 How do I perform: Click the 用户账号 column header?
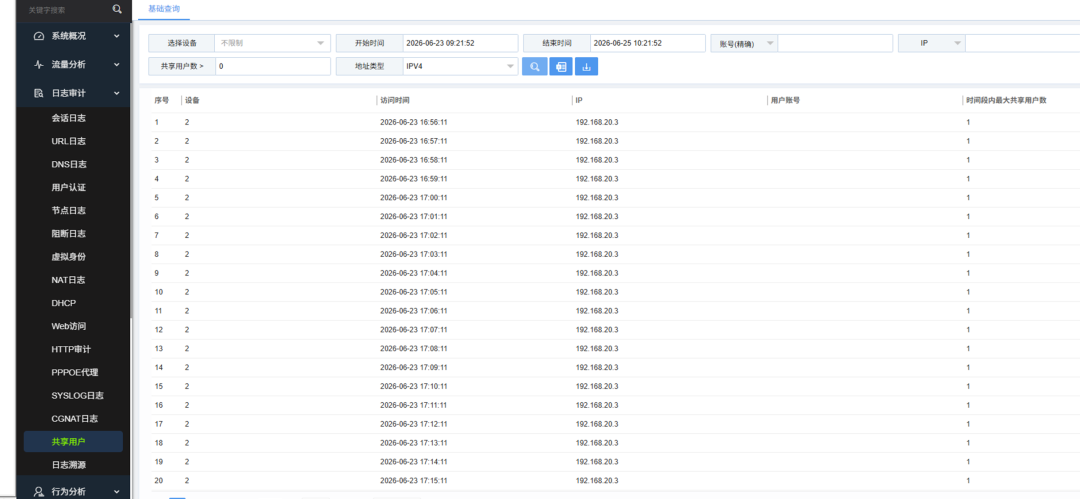click(785, 101)
